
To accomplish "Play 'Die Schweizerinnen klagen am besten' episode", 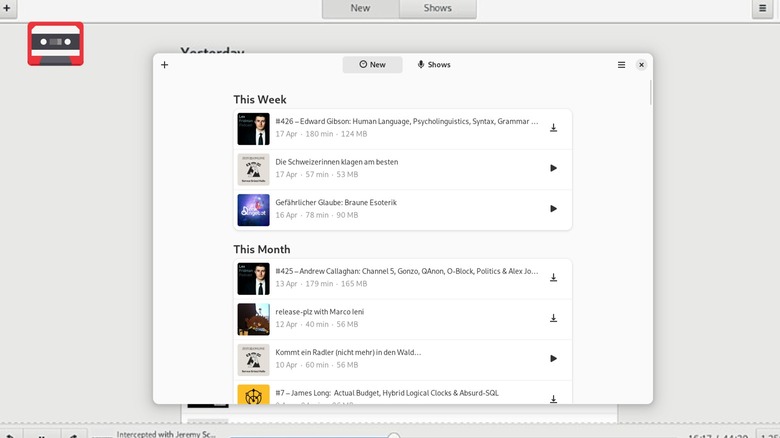I will tap(553, 168).
